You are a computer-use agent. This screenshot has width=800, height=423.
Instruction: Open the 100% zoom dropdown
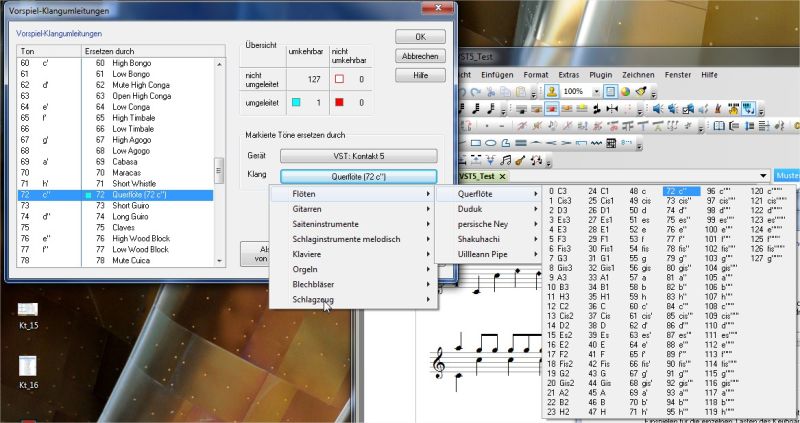click(x=594, y=91)
